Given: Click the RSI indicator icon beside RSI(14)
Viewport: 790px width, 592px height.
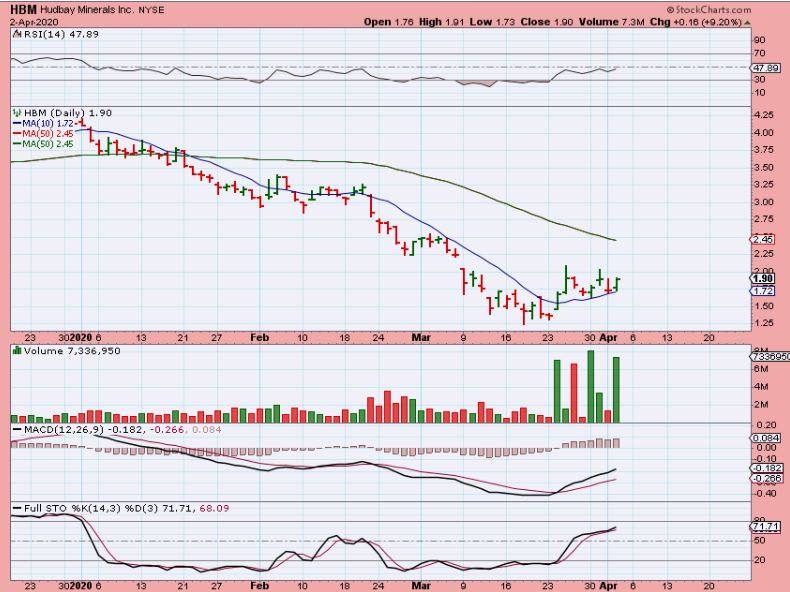Looking at the screenshot, I should (x=17, y=34).
